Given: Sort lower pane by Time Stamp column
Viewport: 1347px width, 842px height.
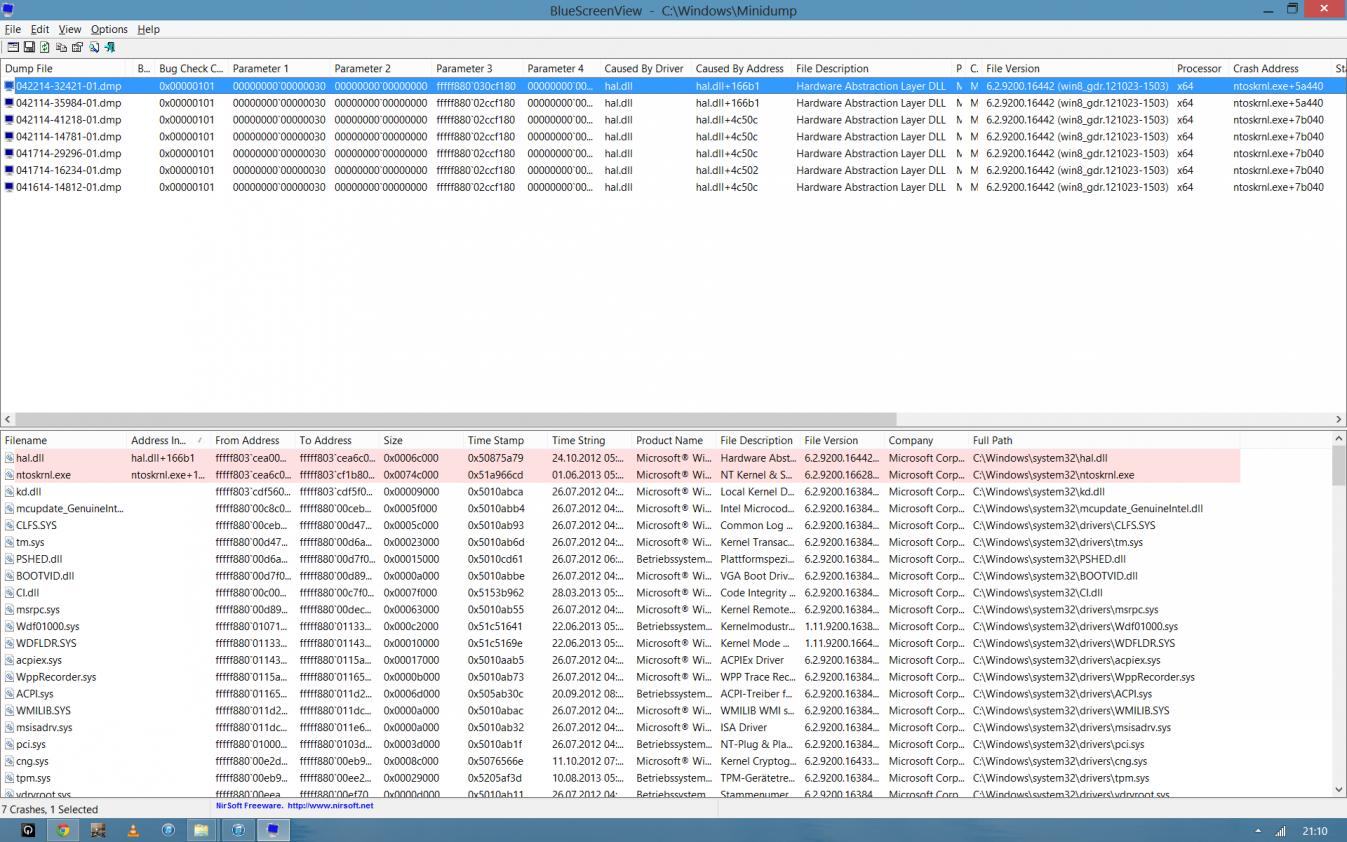Looking at the screenshot, I should 505,440.
